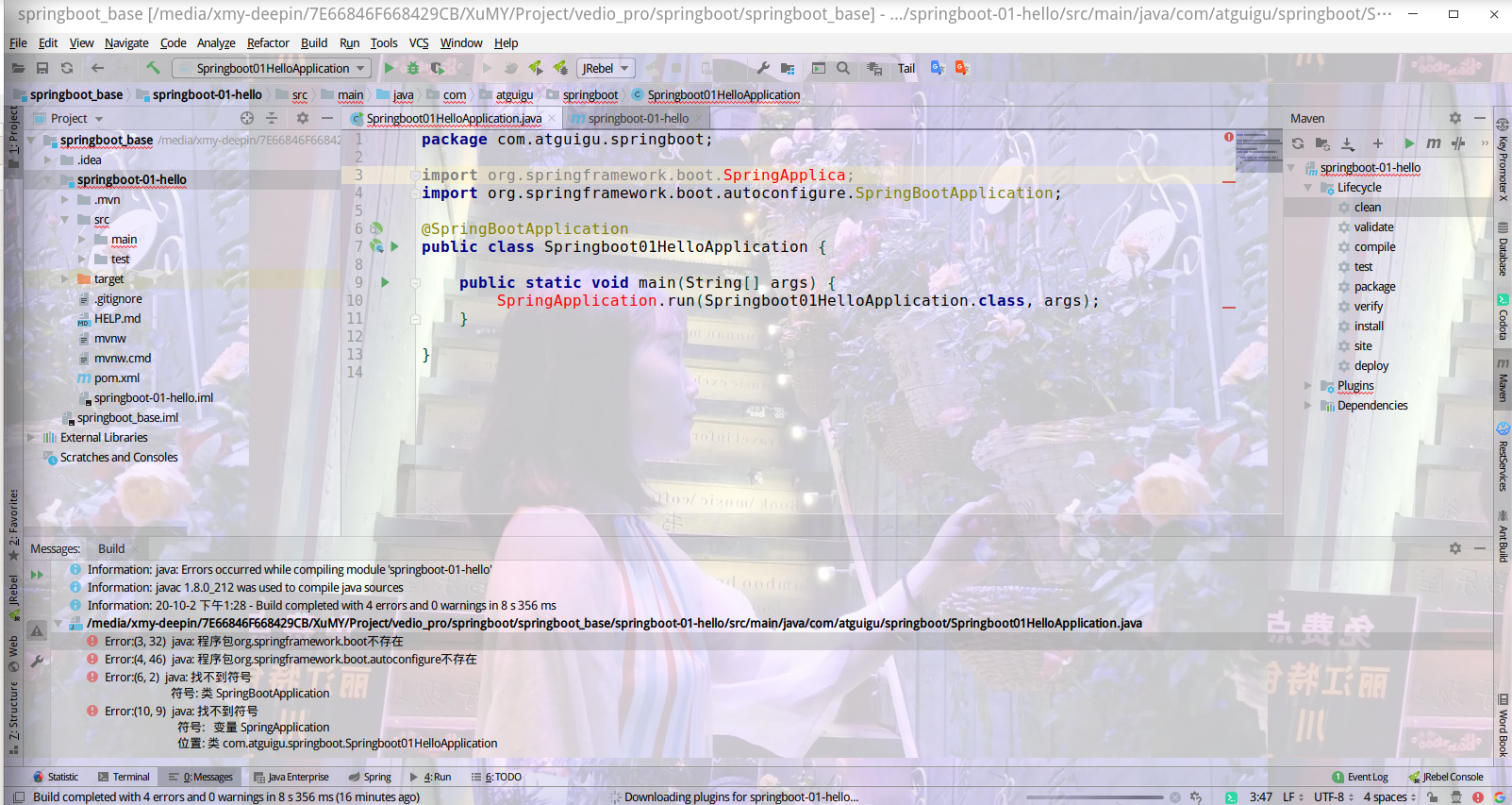The width and height of the screenshot is (1512, 805).
Task: Click the Save All toolbar icon
Action: pyautogui.click(x=42, y=68)
